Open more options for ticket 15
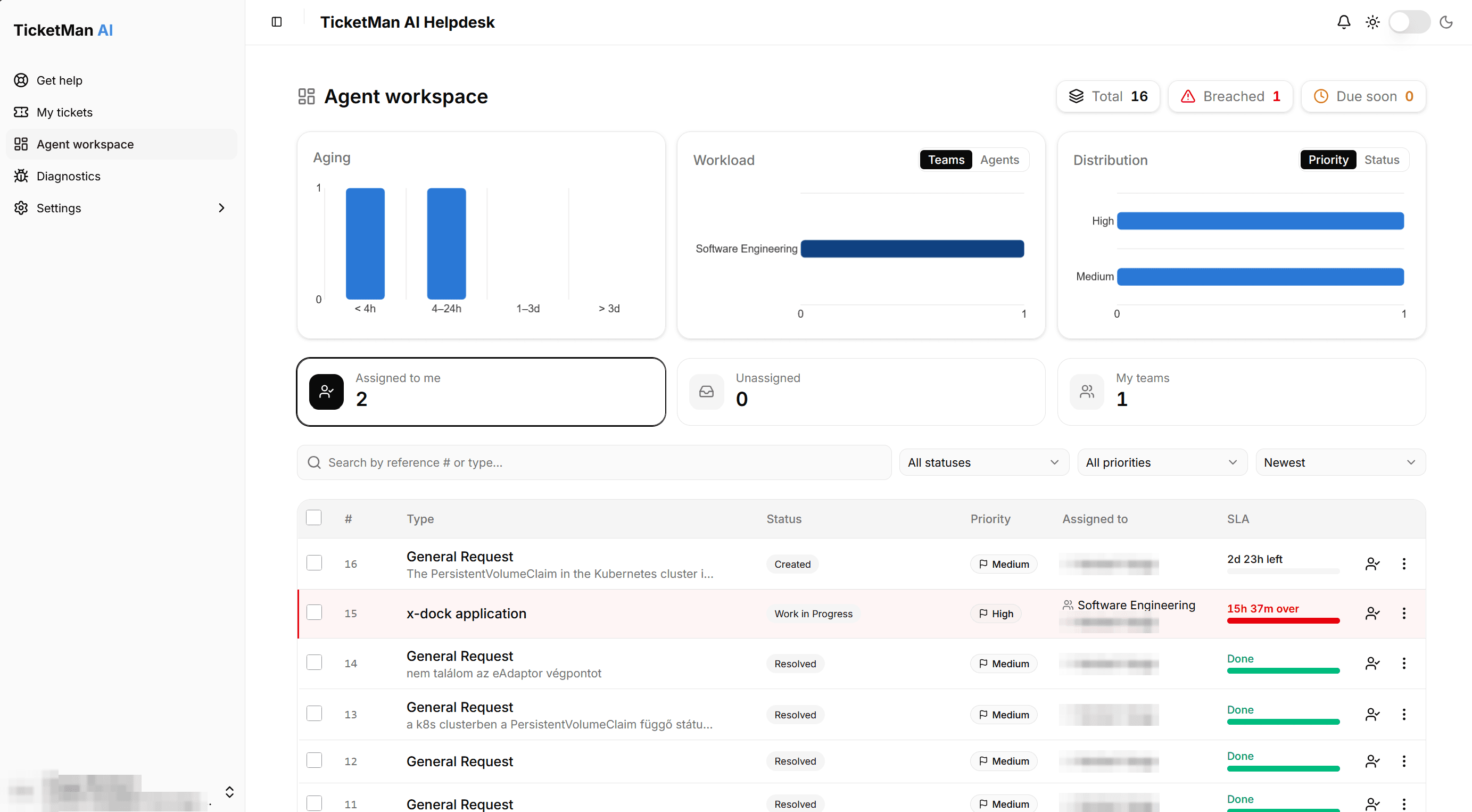Image resolution: width=1472 pixels, height=812 pixels. 1403,613
